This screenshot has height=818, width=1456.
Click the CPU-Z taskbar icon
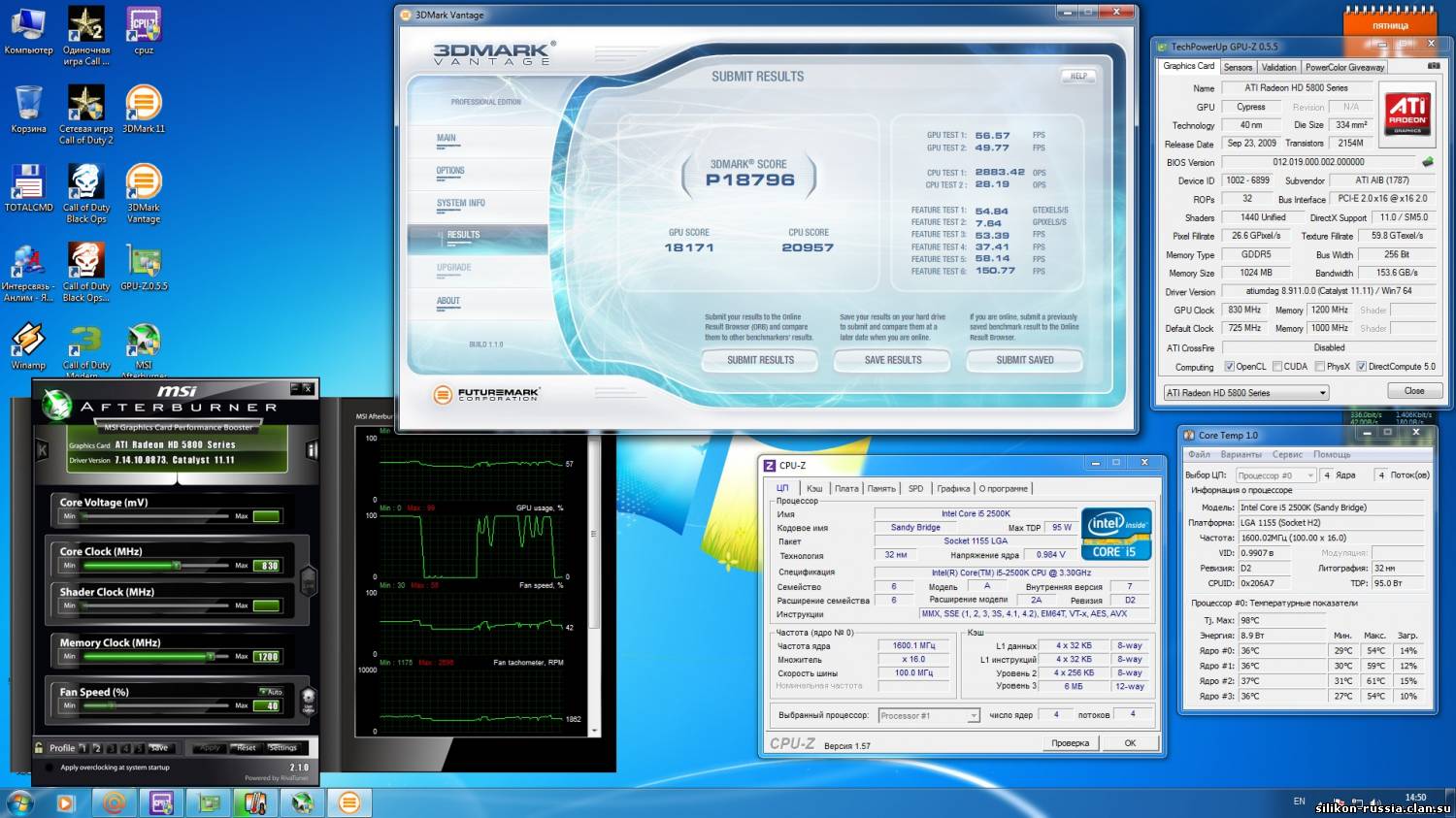[161, 802]
